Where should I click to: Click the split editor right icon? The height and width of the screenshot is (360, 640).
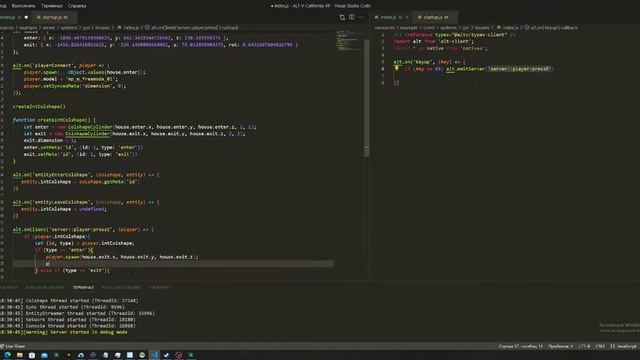[351, 17]
